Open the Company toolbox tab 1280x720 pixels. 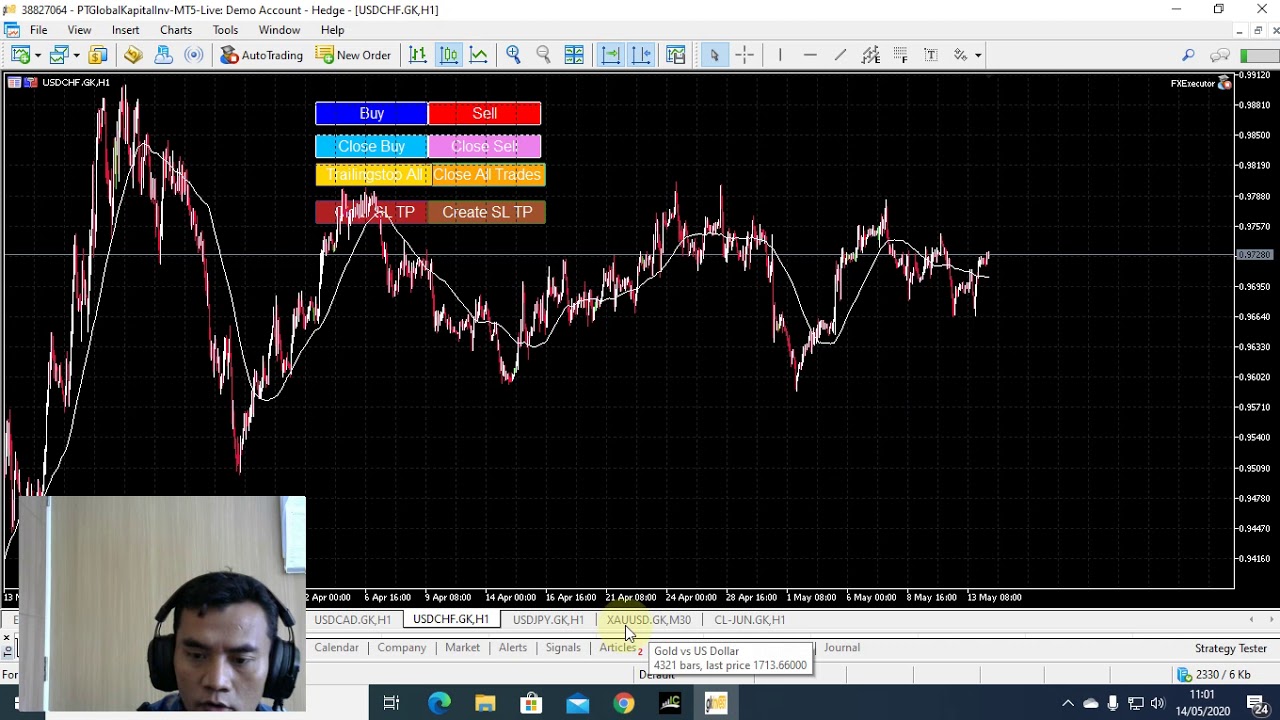402,648
